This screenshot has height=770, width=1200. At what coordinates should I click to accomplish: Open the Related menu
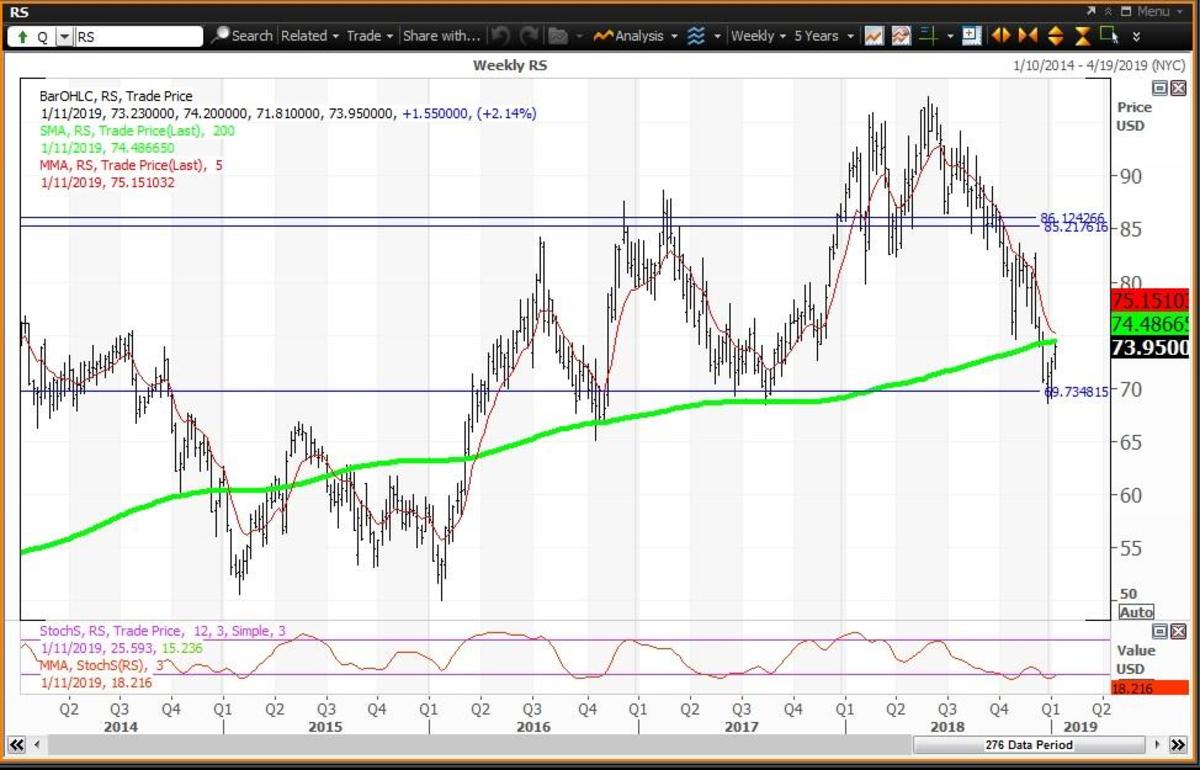[310, 36]
